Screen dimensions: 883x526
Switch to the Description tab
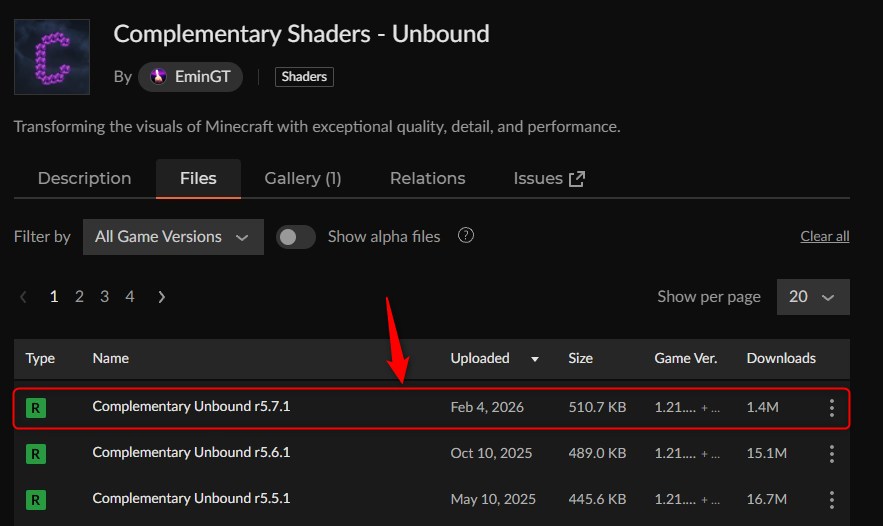(x=84, y=179)
